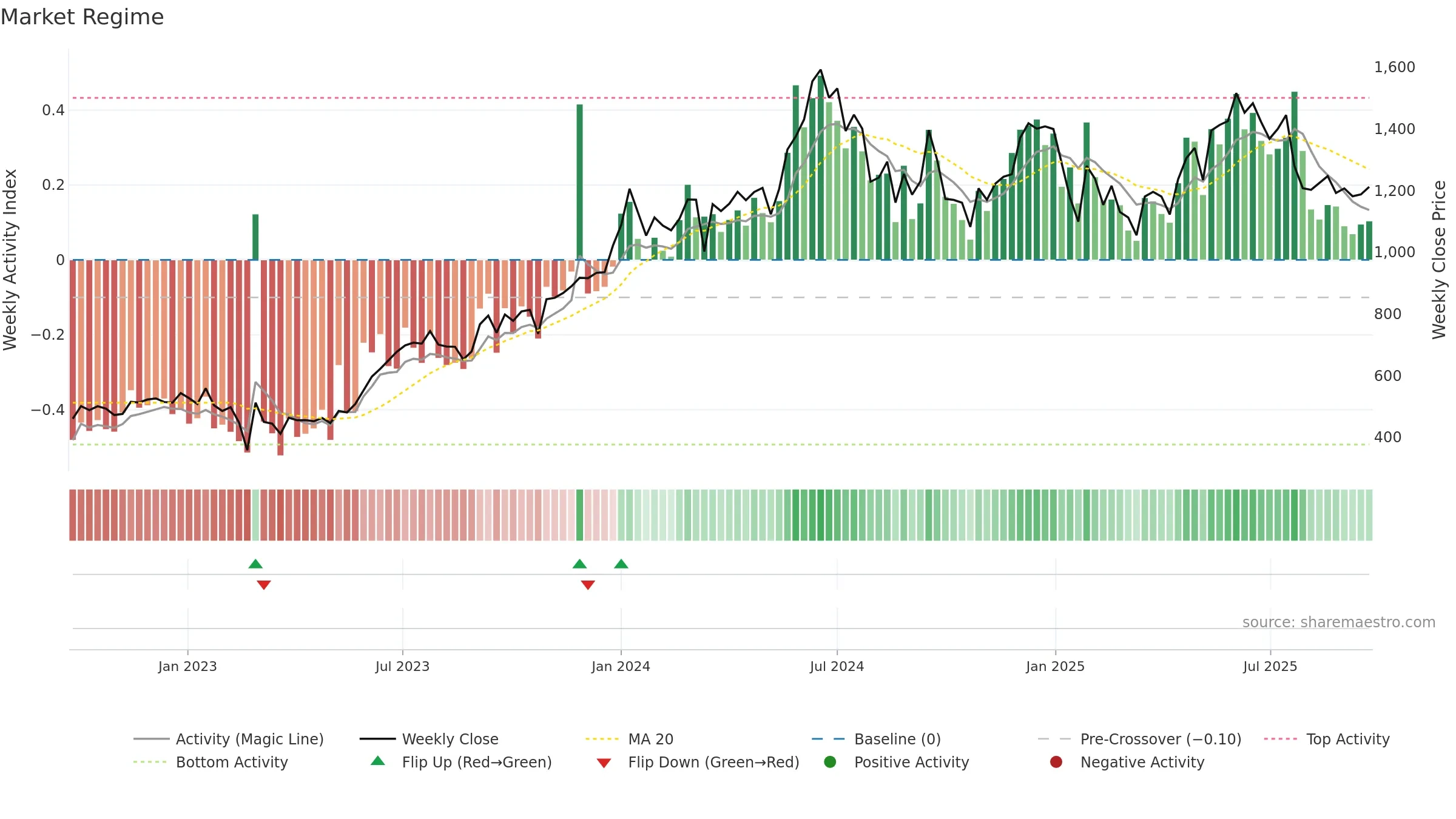Click the green triangle icon in the Flip Up legend
Image resolution: width=1456 pixels, height=819 pixels.
point(378,761)
